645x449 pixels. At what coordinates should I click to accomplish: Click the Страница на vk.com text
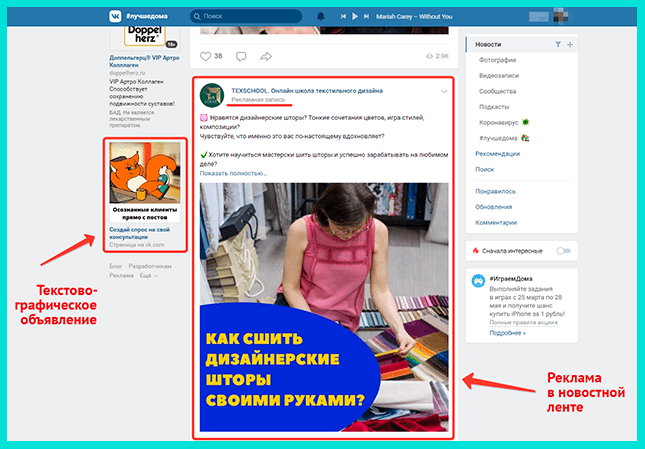coord(137,245)
